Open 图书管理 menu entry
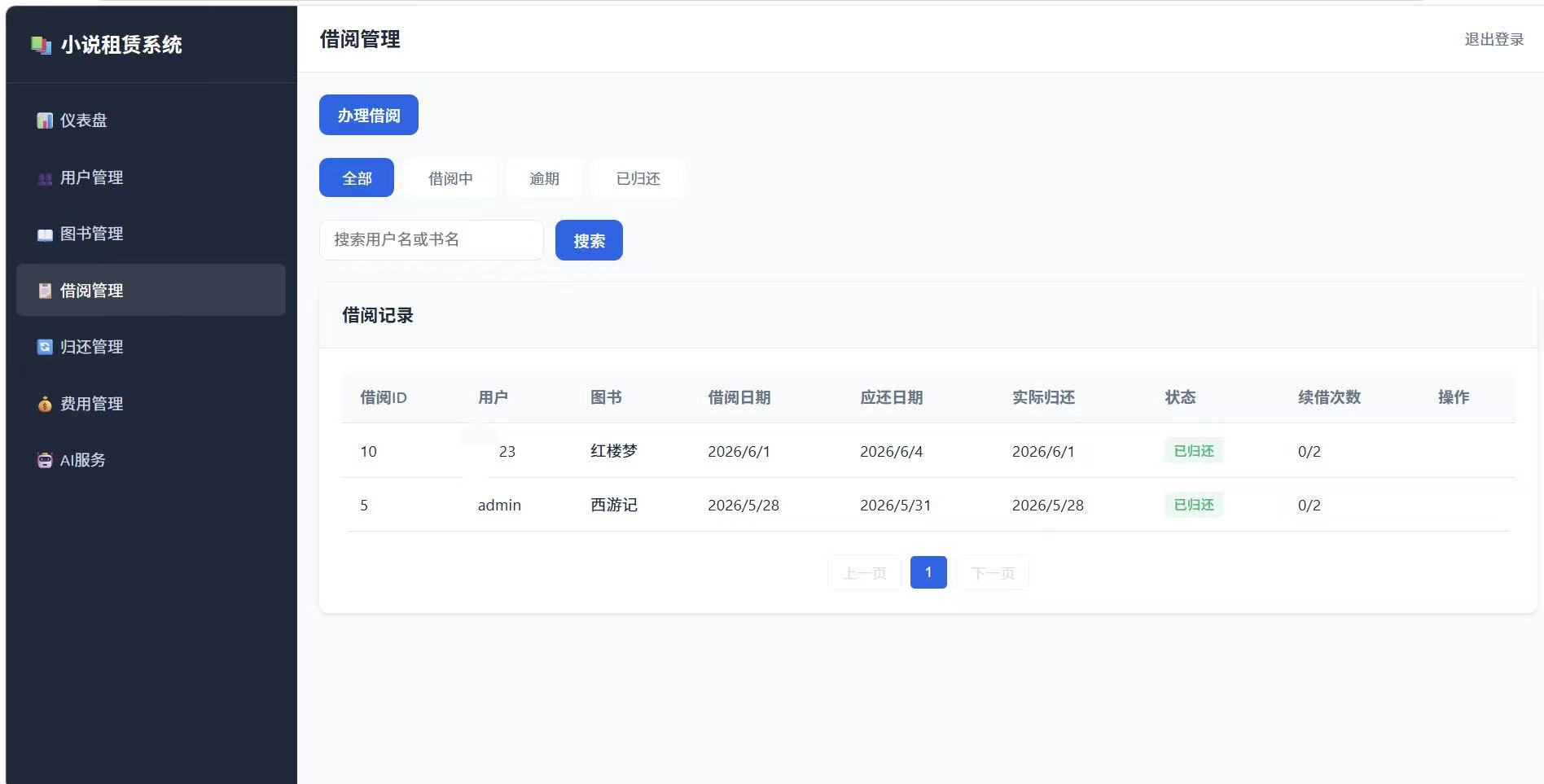The width and height of the screenshot is (1544, 784). pos(151,234)
